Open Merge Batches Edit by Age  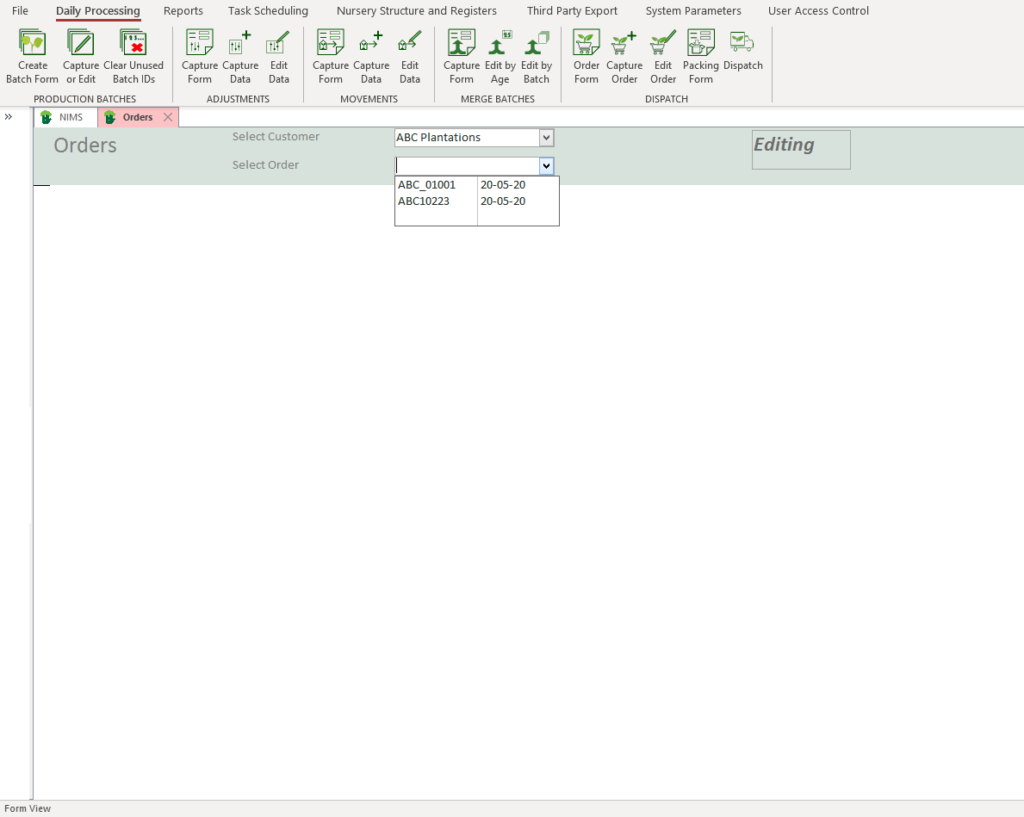coord(499,44)
